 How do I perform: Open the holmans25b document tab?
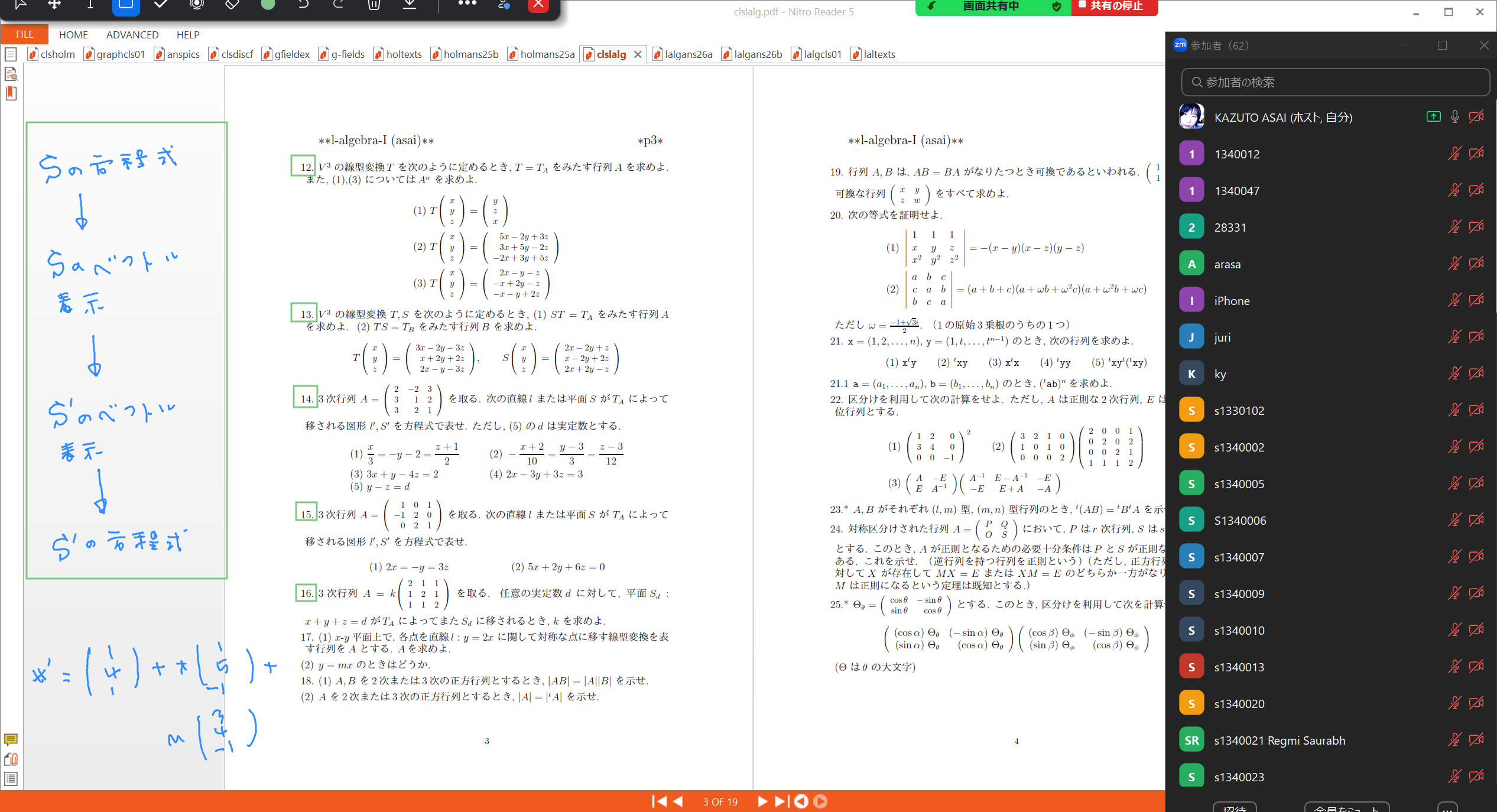(x=465, y=54)
